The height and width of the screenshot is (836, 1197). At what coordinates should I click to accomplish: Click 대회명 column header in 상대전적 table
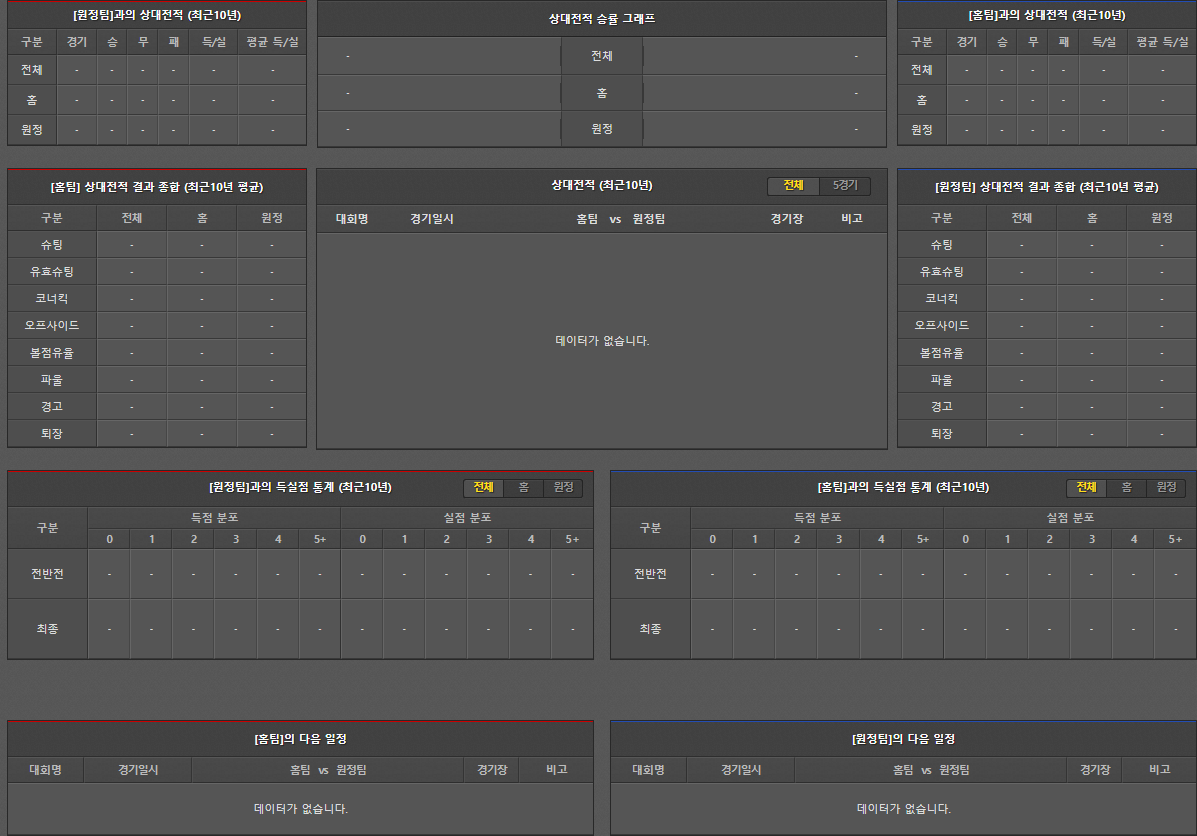[x=352, y=219]
